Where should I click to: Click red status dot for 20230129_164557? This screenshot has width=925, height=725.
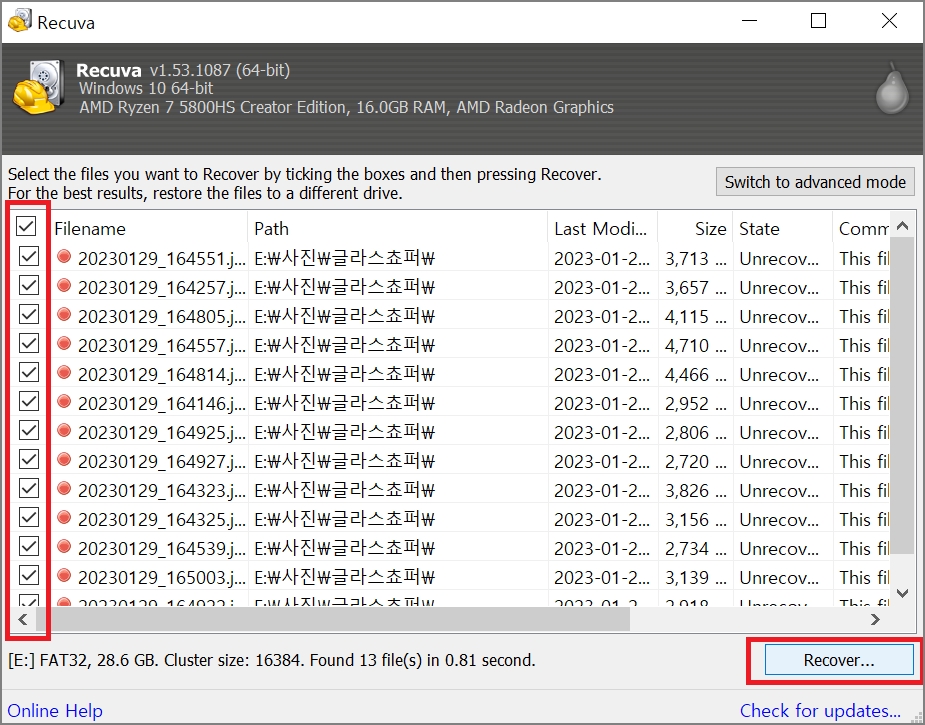(x=64, y=343)
